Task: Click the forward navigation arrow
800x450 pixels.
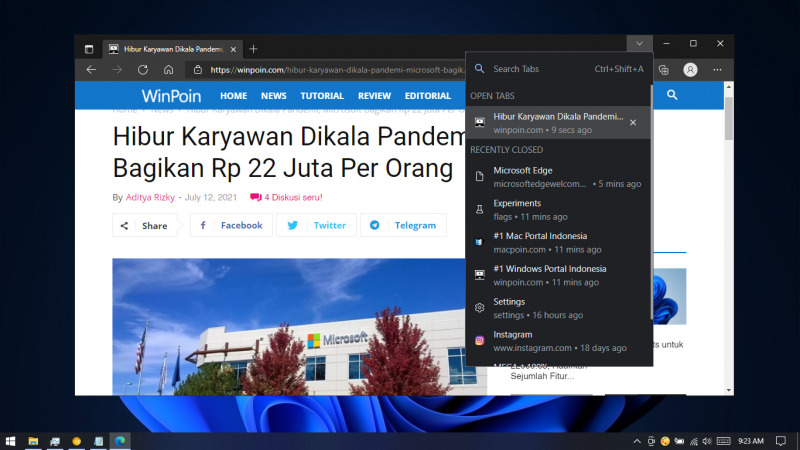Action: 117,70
